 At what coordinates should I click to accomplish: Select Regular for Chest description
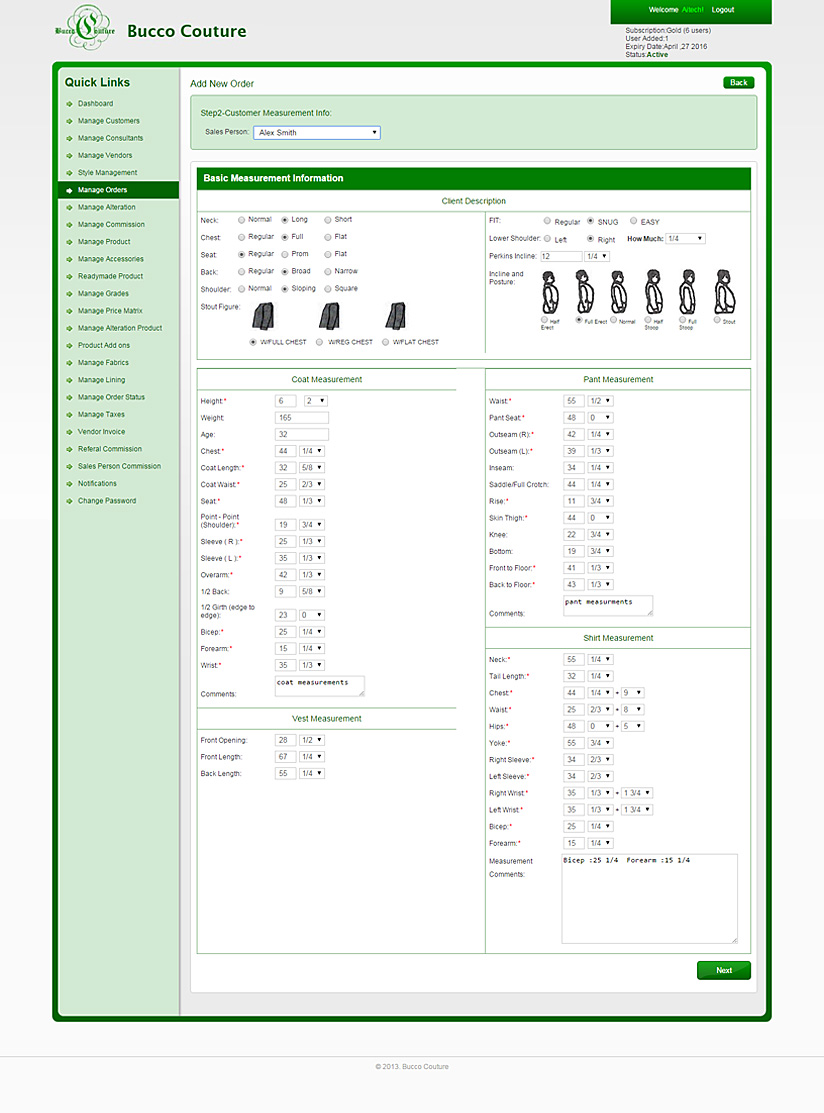pos(241,237)
